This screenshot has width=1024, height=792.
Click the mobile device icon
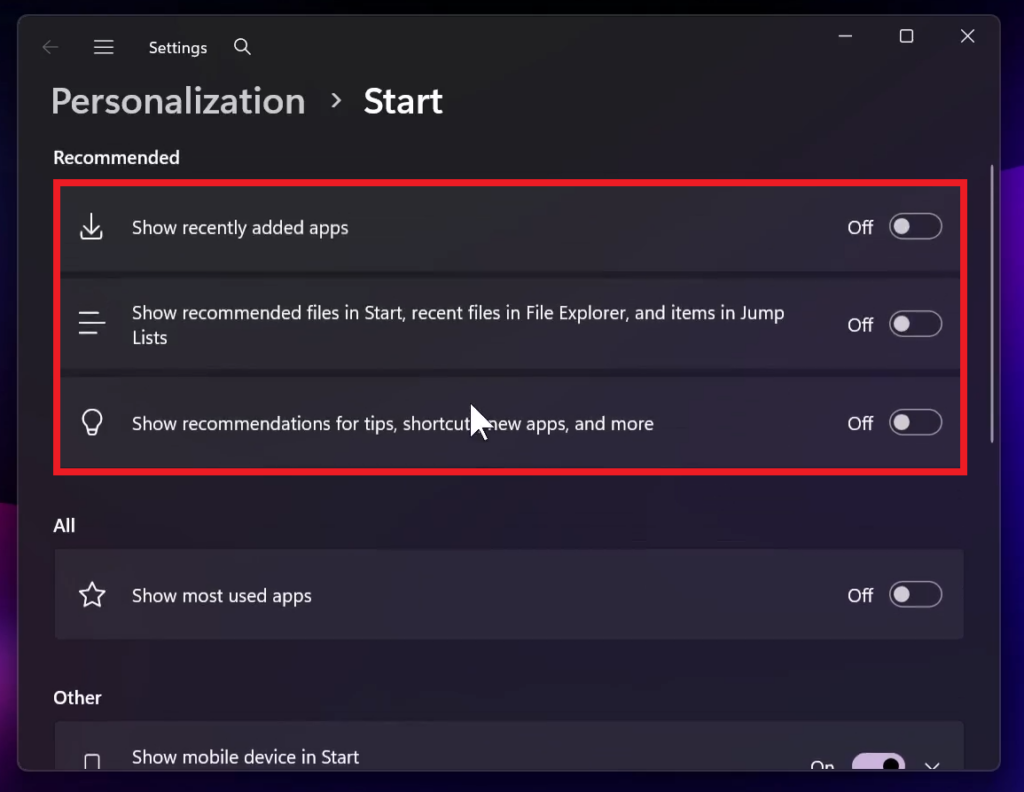click(x=92, y=762)
